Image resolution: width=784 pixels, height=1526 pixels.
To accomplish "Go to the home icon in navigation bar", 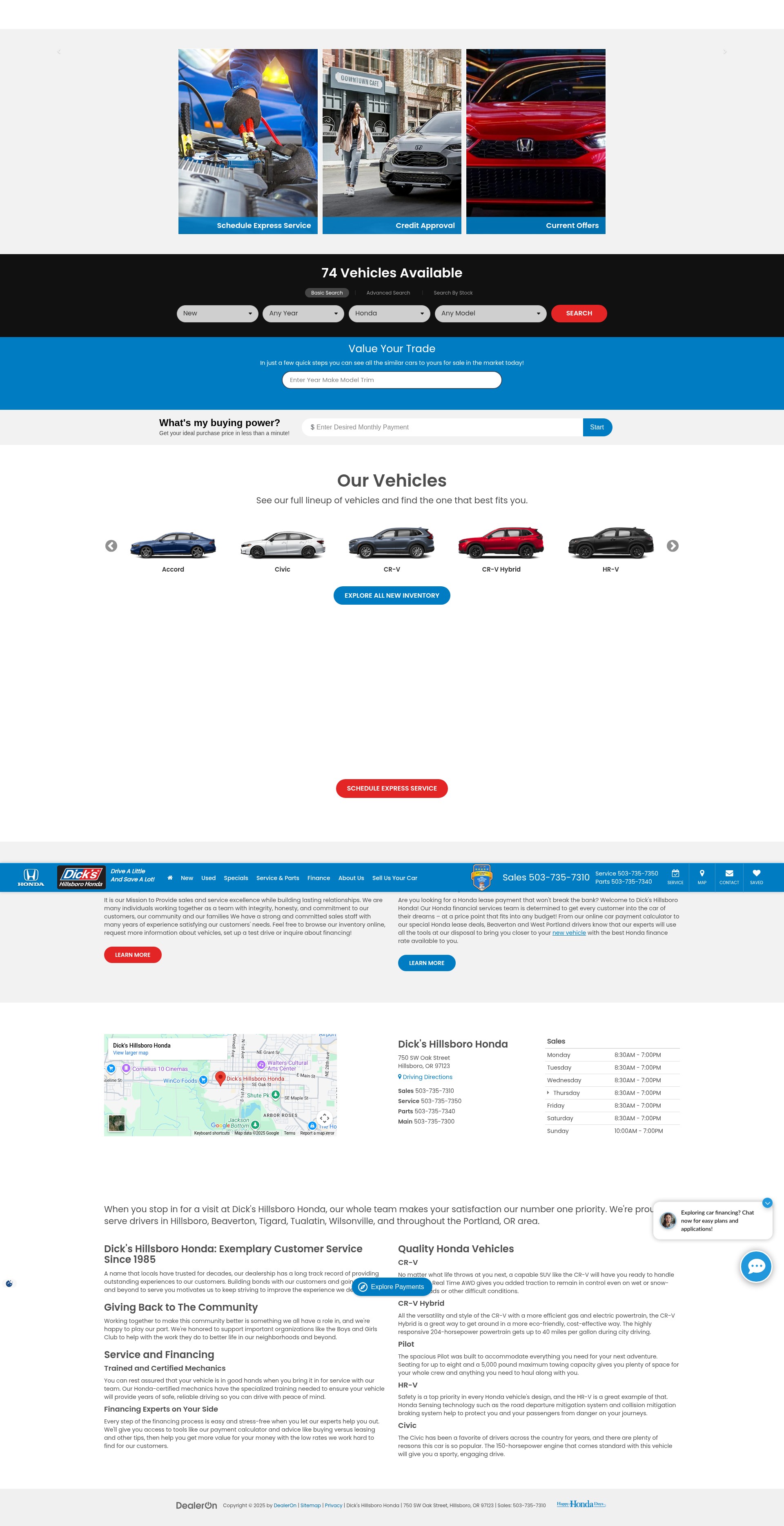I will point(170,878).
